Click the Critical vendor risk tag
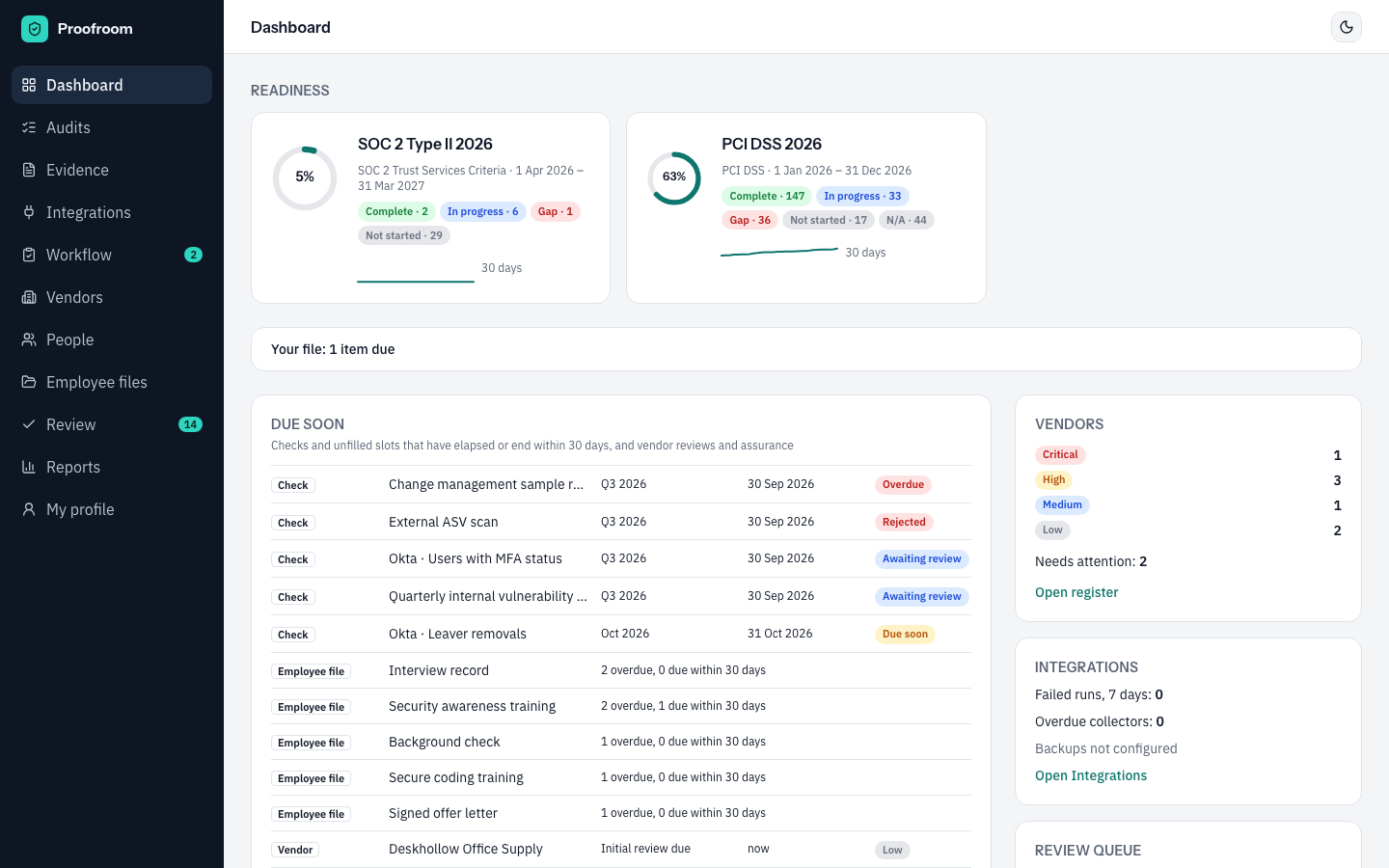This screenshot has height=868, width=1389. click(1060, 454)
